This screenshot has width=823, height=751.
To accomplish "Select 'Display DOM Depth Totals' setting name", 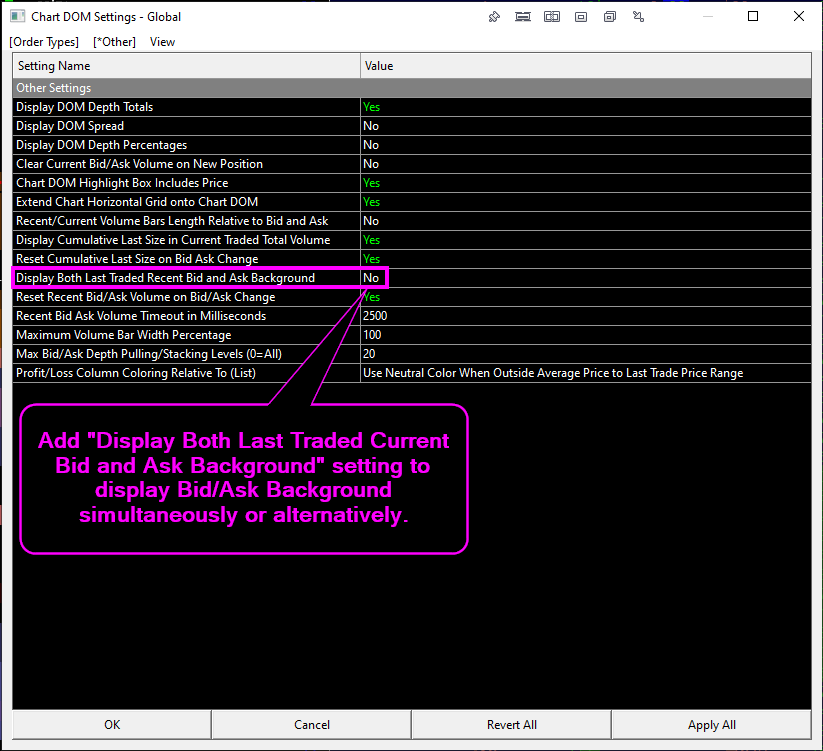I will (x=186, y=107).
